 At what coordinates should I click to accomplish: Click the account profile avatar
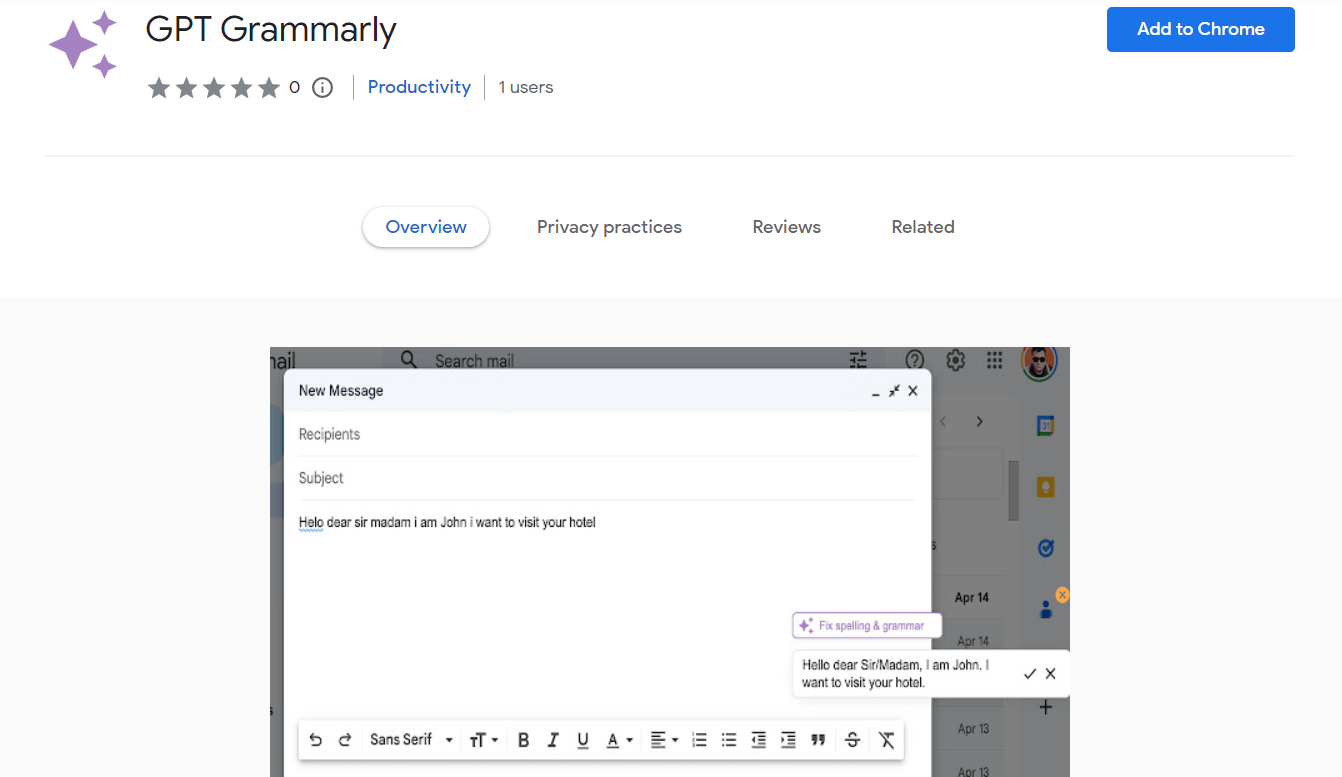coord(1039,361)
